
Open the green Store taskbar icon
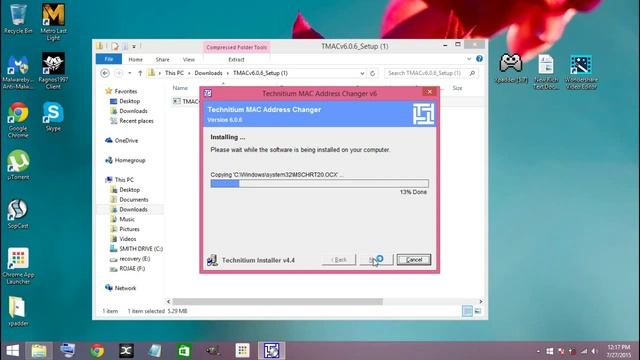click(184, 351)
